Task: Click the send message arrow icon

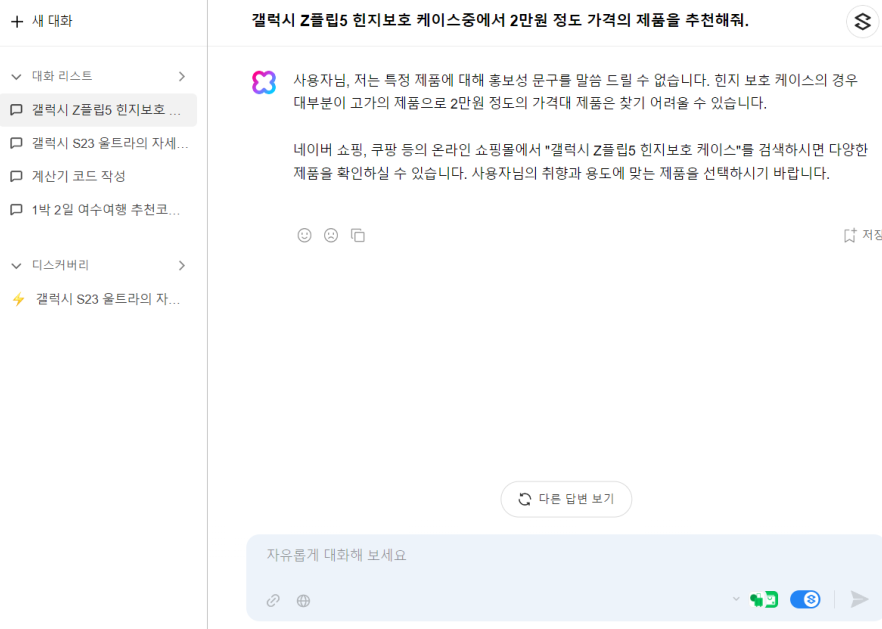Action: coord(858,599)
